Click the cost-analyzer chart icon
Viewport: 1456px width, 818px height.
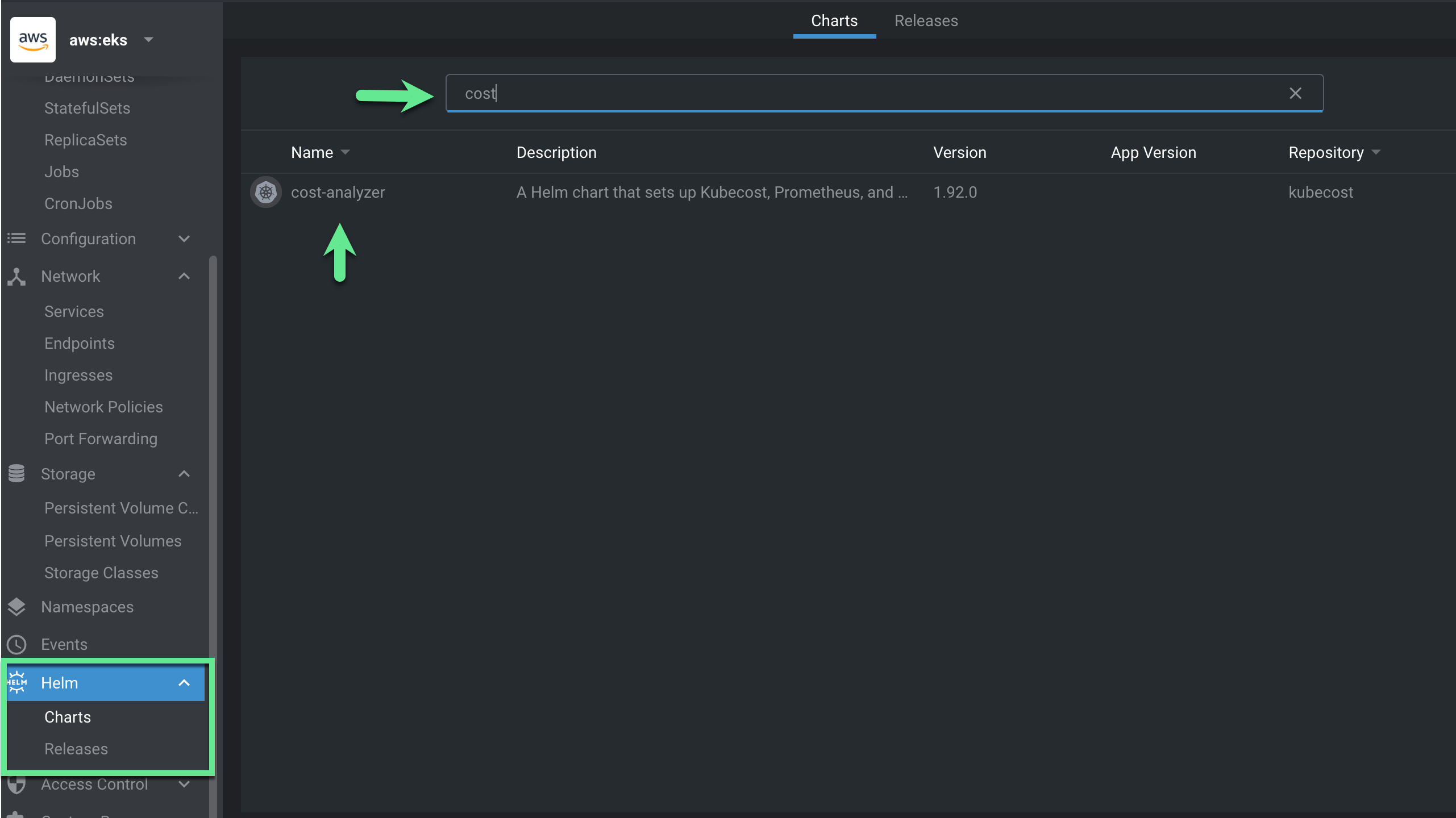[265, 192]
